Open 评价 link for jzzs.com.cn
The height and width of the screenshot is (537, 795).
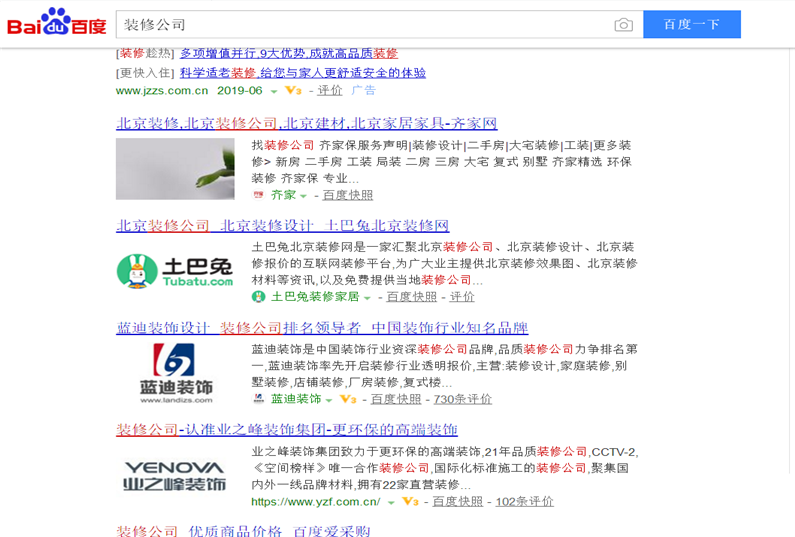(330, 91)
